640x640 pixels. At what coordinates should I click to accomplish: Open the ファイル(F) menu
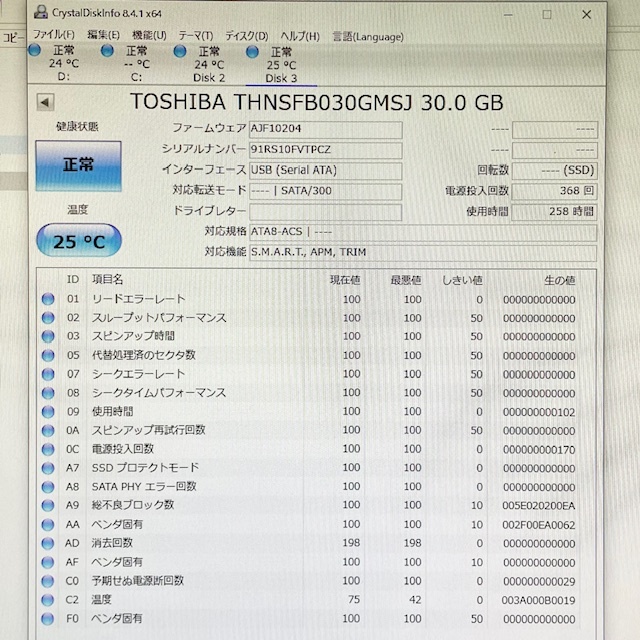pyautogui.click(x=53, y=35)
